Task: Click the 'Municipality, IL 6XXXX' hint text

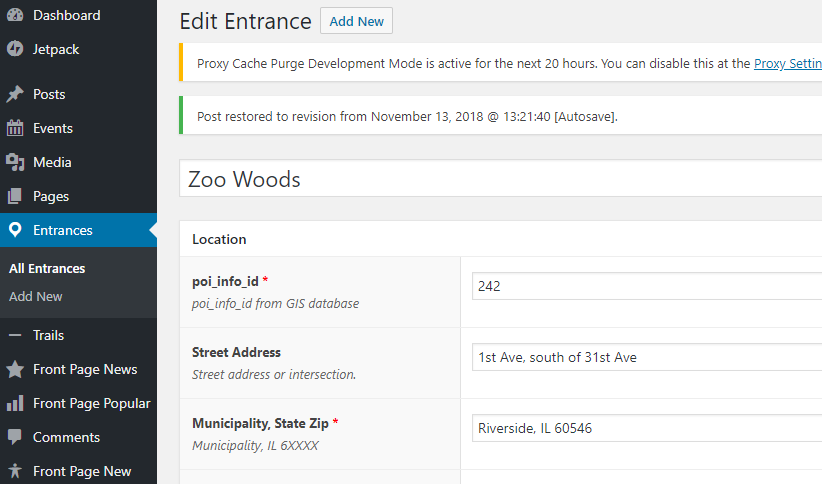Action: tap(255, 446)
